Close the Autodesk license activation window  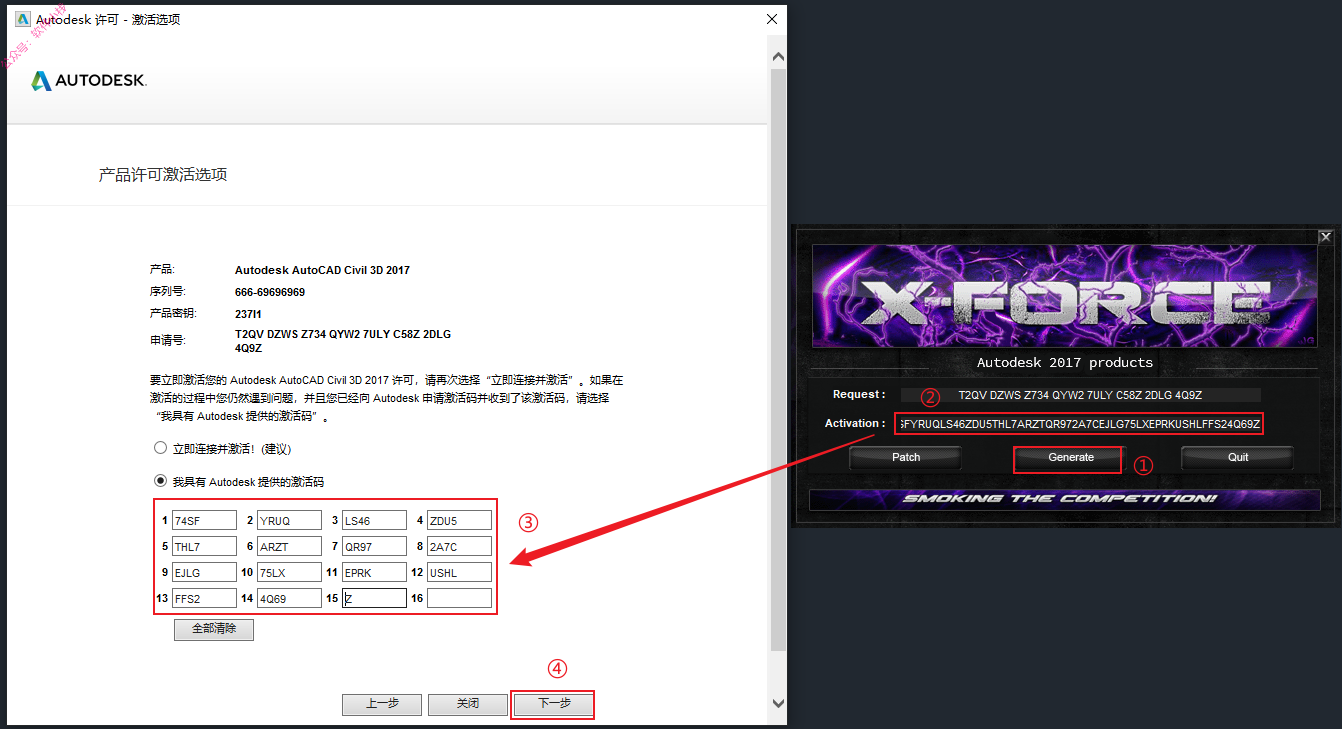click(x=771, y=19)
